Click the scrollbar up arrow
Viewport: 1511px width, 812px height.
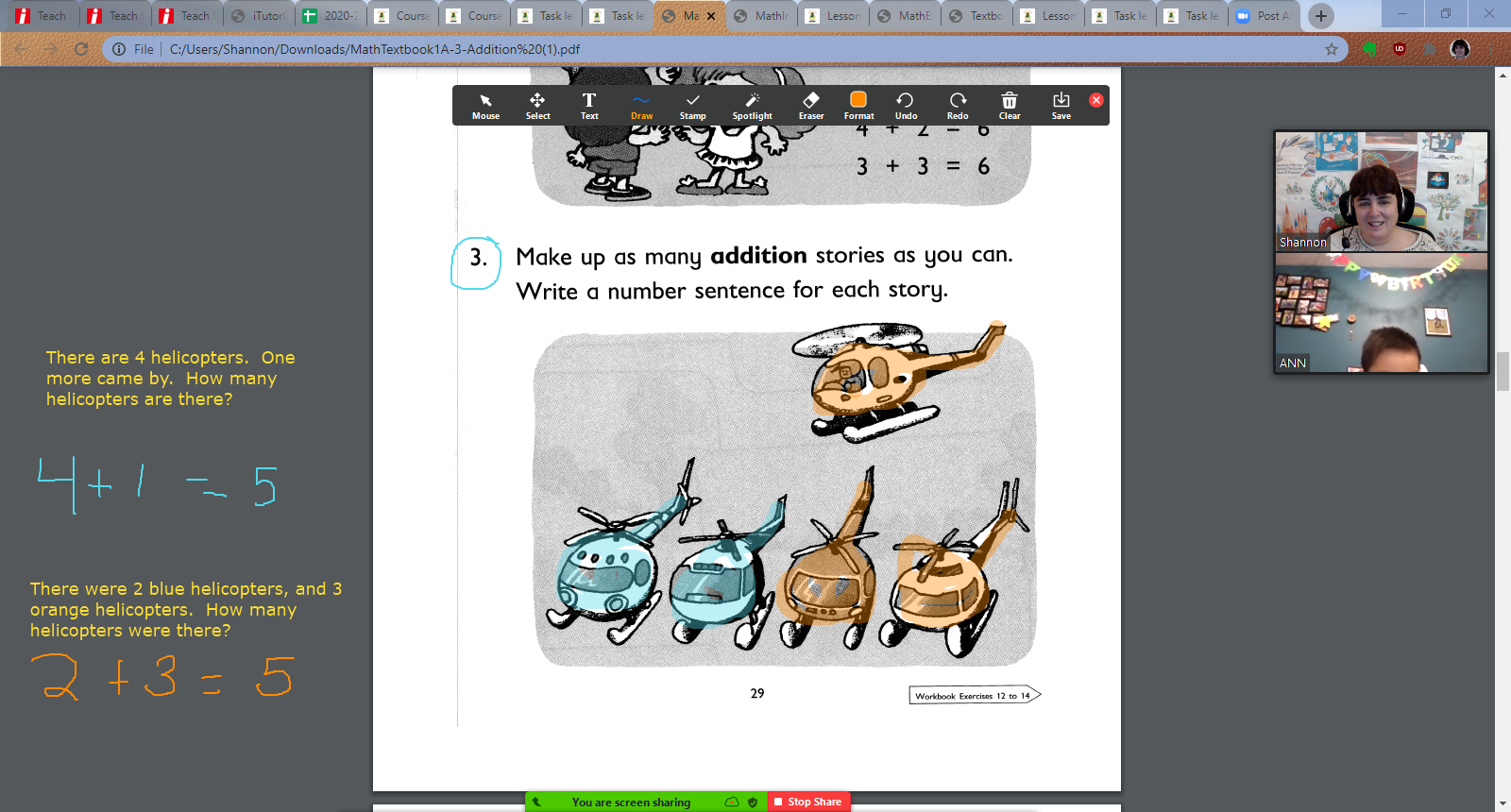pos(1503,76)
